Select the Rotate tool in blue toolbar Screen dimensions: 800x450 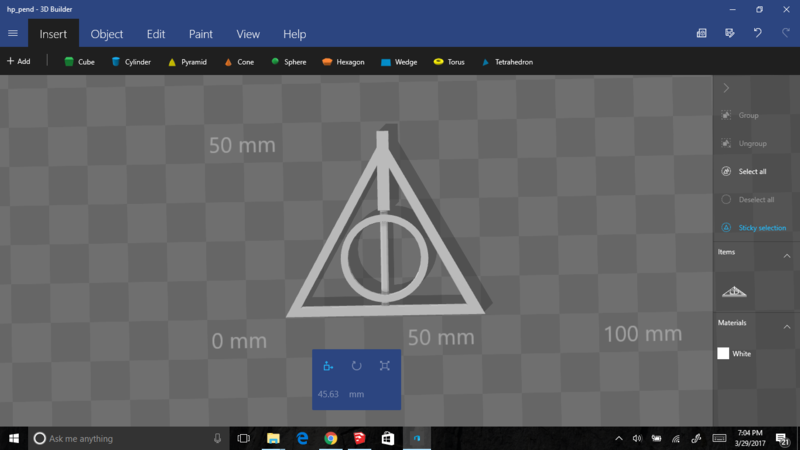tap(357, 366)
